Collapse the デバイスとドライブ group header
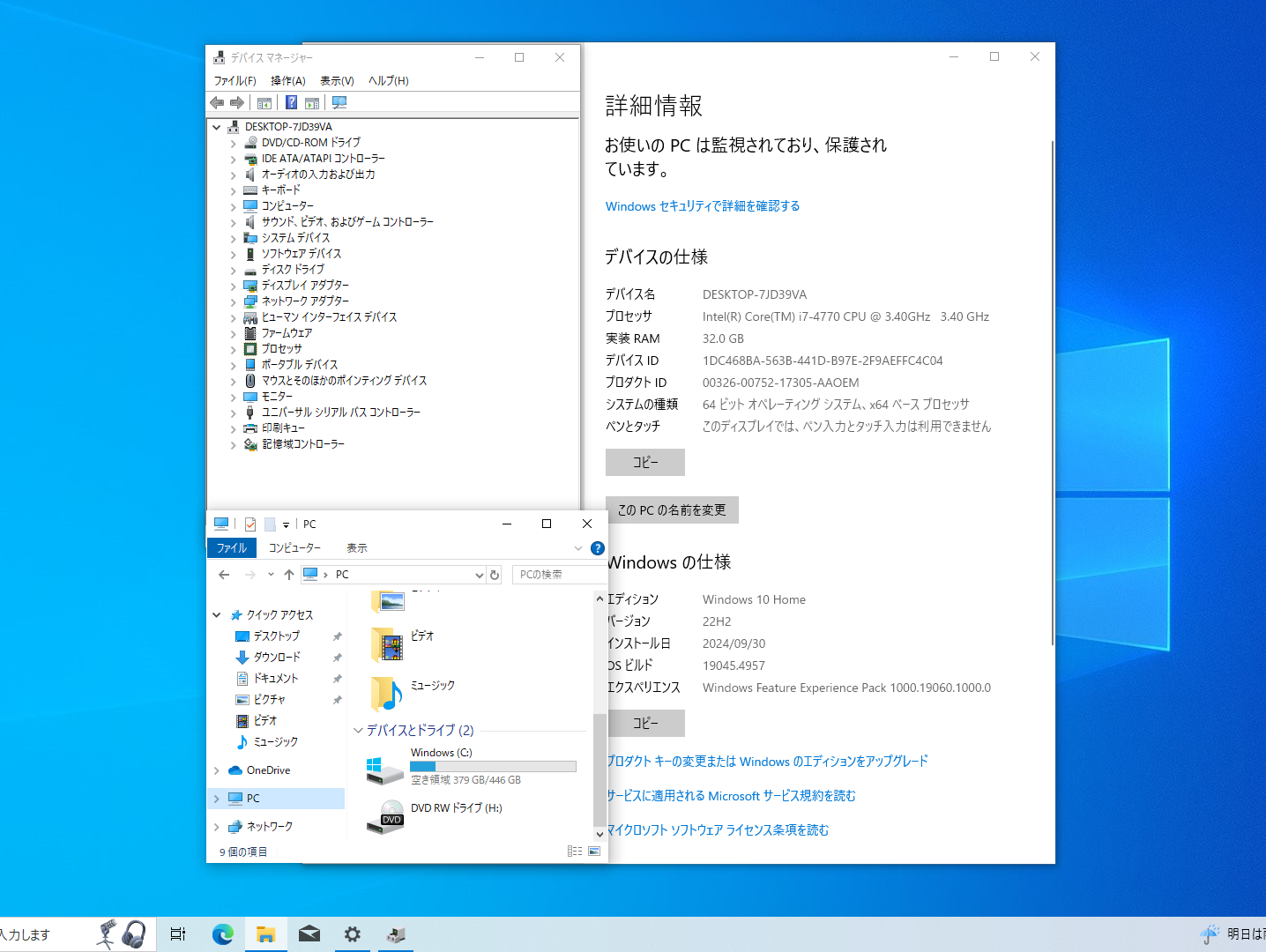1266x952 pixels. pos(358,730)
